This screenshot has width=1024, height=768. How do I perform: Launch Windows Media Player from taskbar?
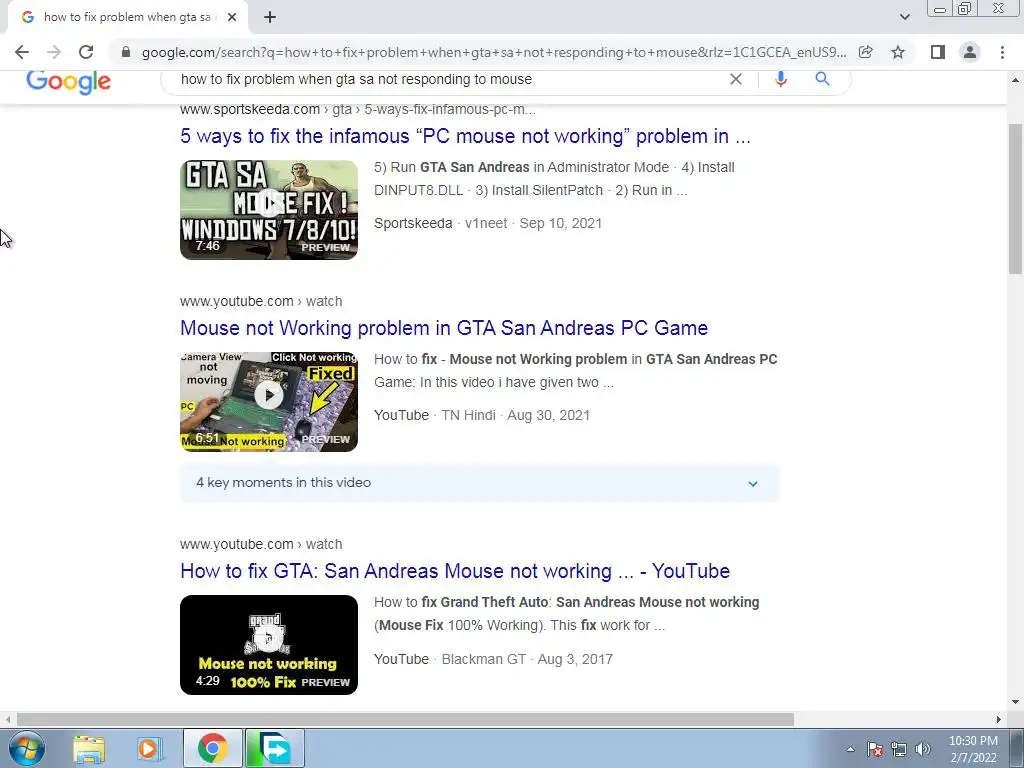(x=148, y=748)
